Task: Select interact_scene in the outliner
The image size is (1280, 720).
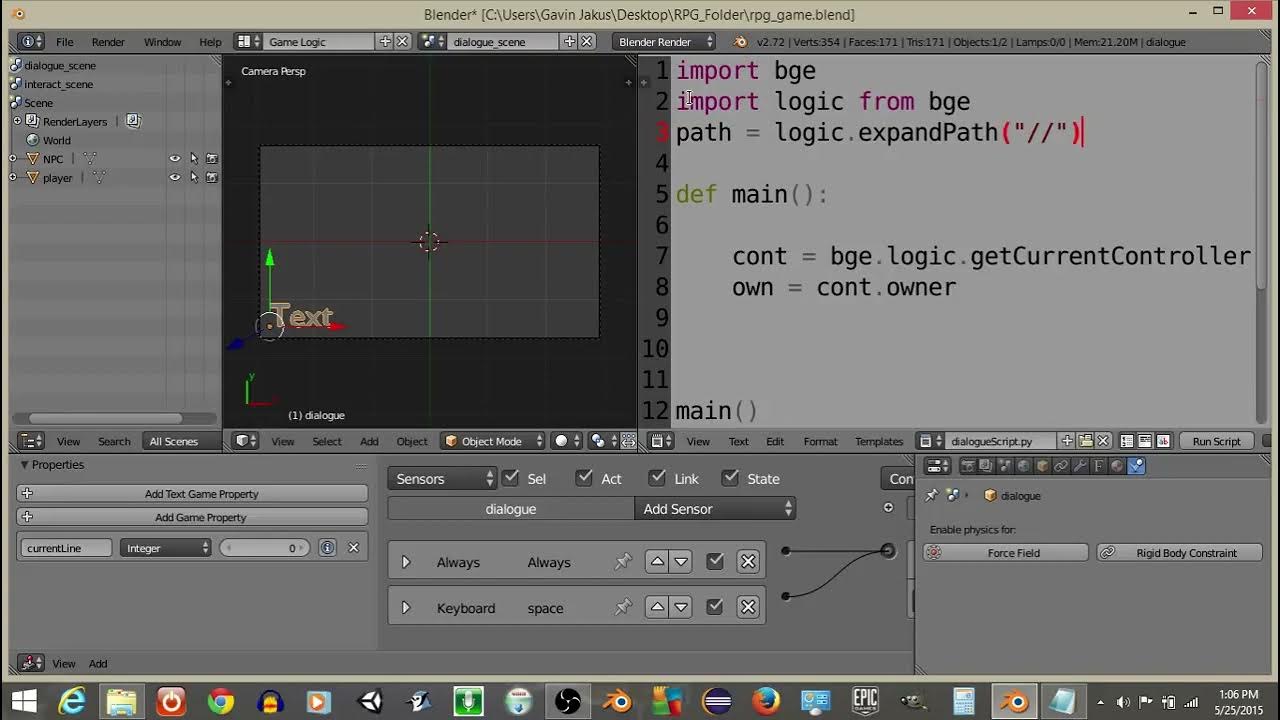Action: [x=58, y=84]
